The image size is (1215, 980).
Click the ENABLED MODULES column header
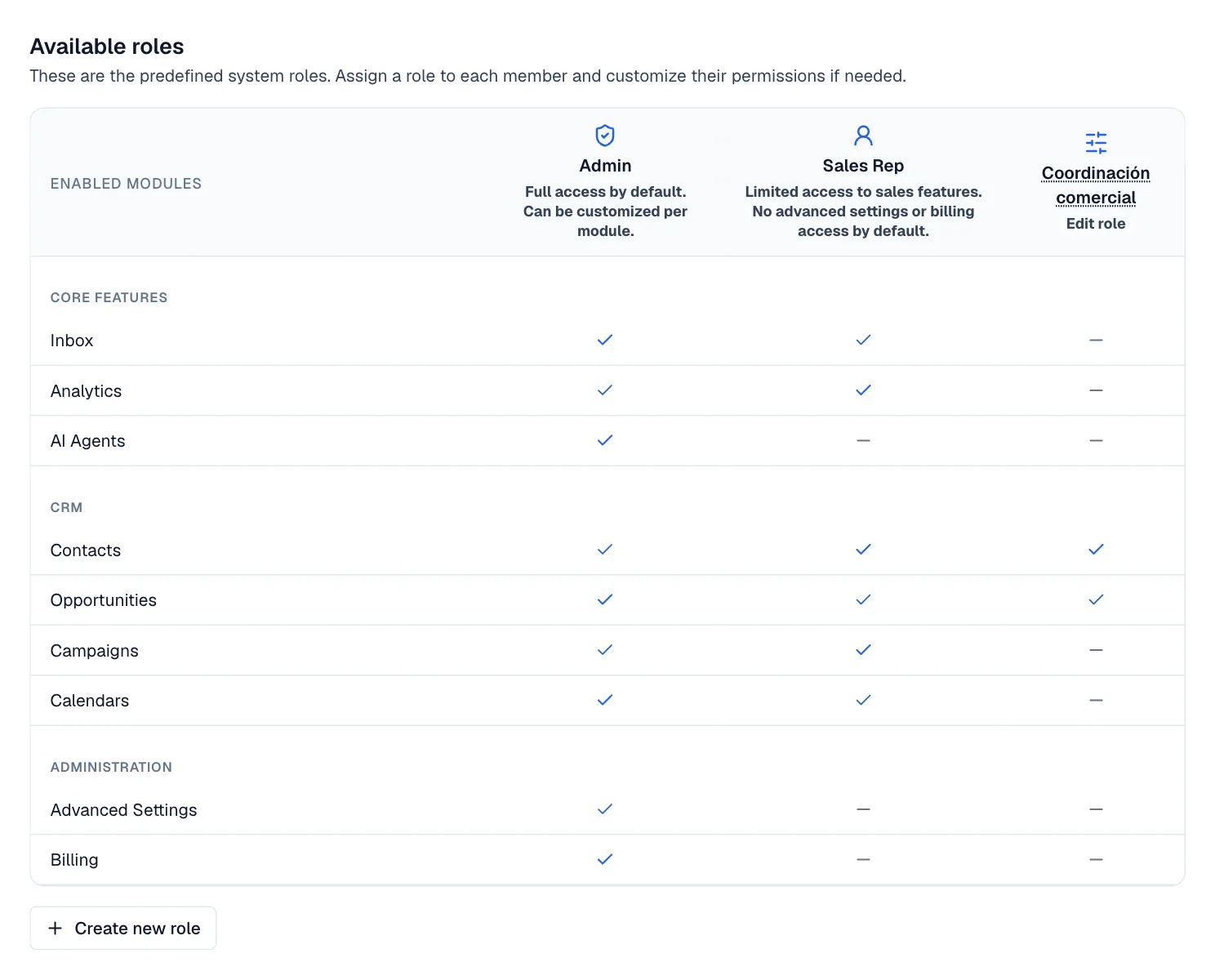click(126, 184)
